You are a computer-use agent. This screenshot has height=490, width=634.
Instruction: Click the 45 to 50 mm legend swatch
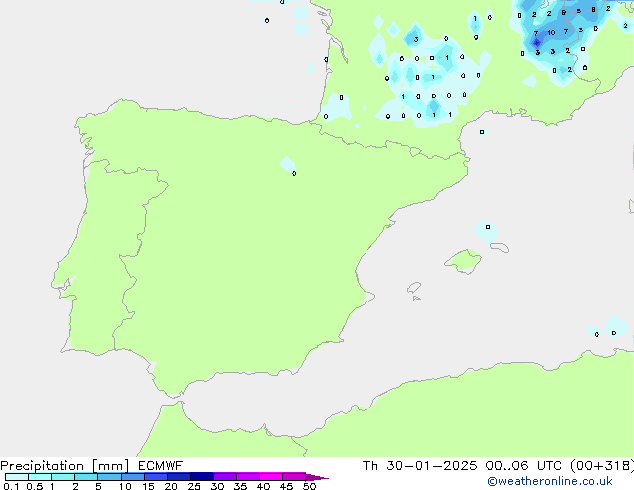[294, 477]
